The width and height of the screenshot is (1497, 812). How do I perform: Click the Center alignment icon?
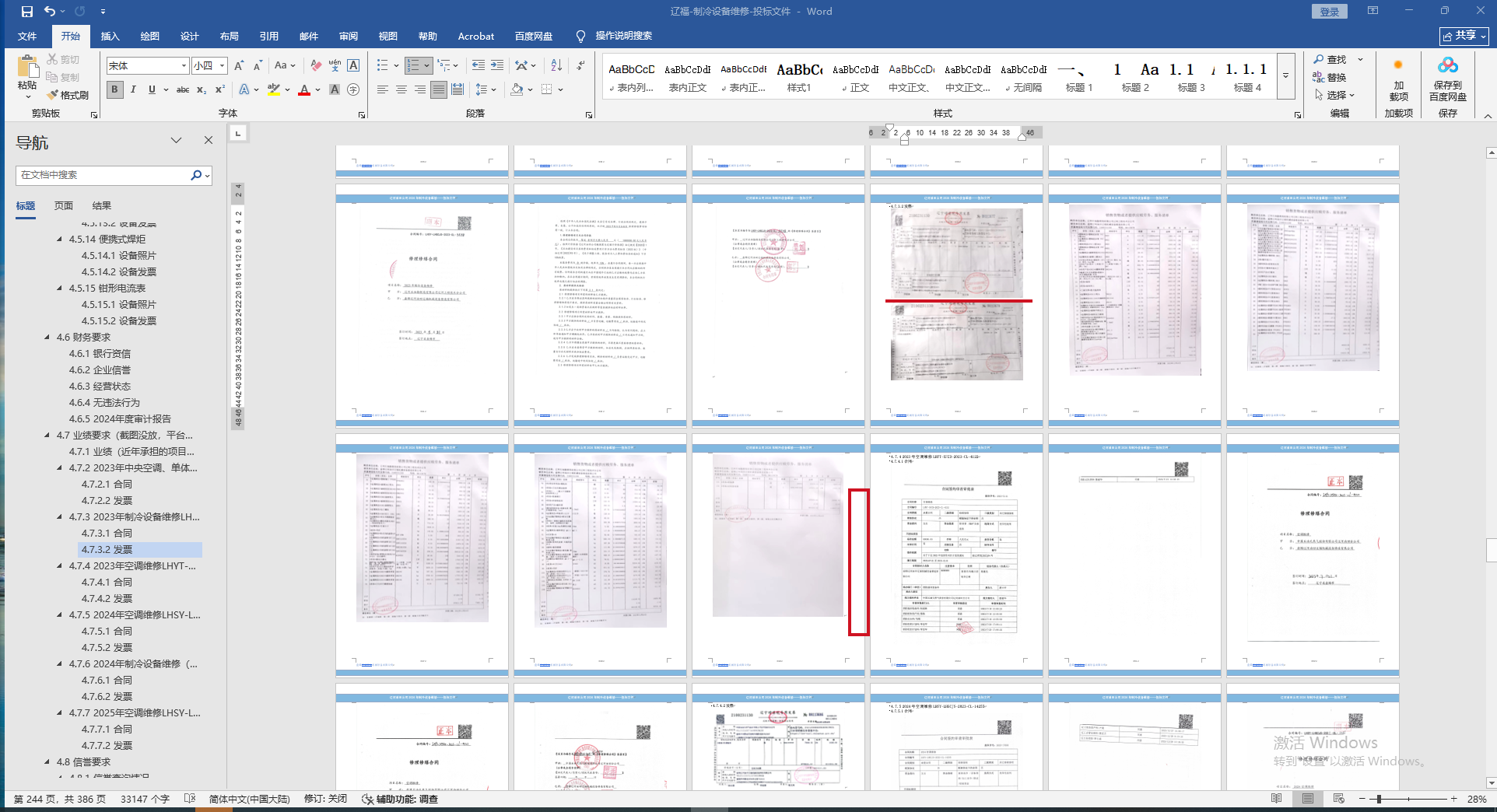point(401,90)
